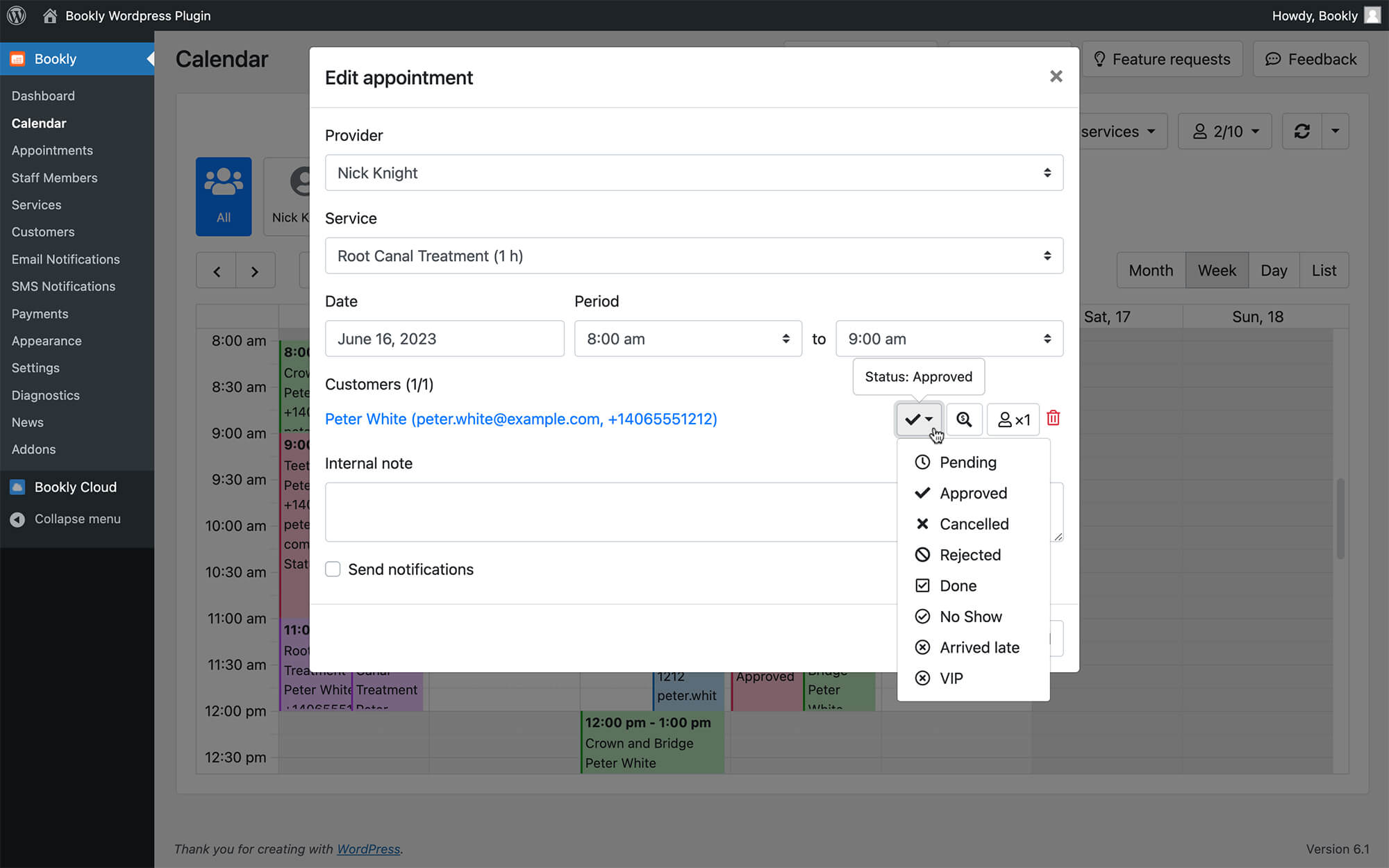Select the All staff group icon
This screenshot has height=868, width=1389.
point(224,197)
